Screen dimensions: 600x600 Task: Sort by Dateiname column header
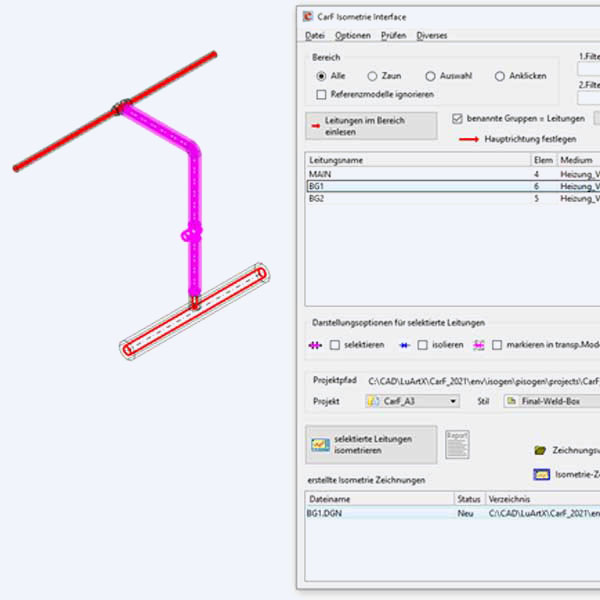coord(380,499)
